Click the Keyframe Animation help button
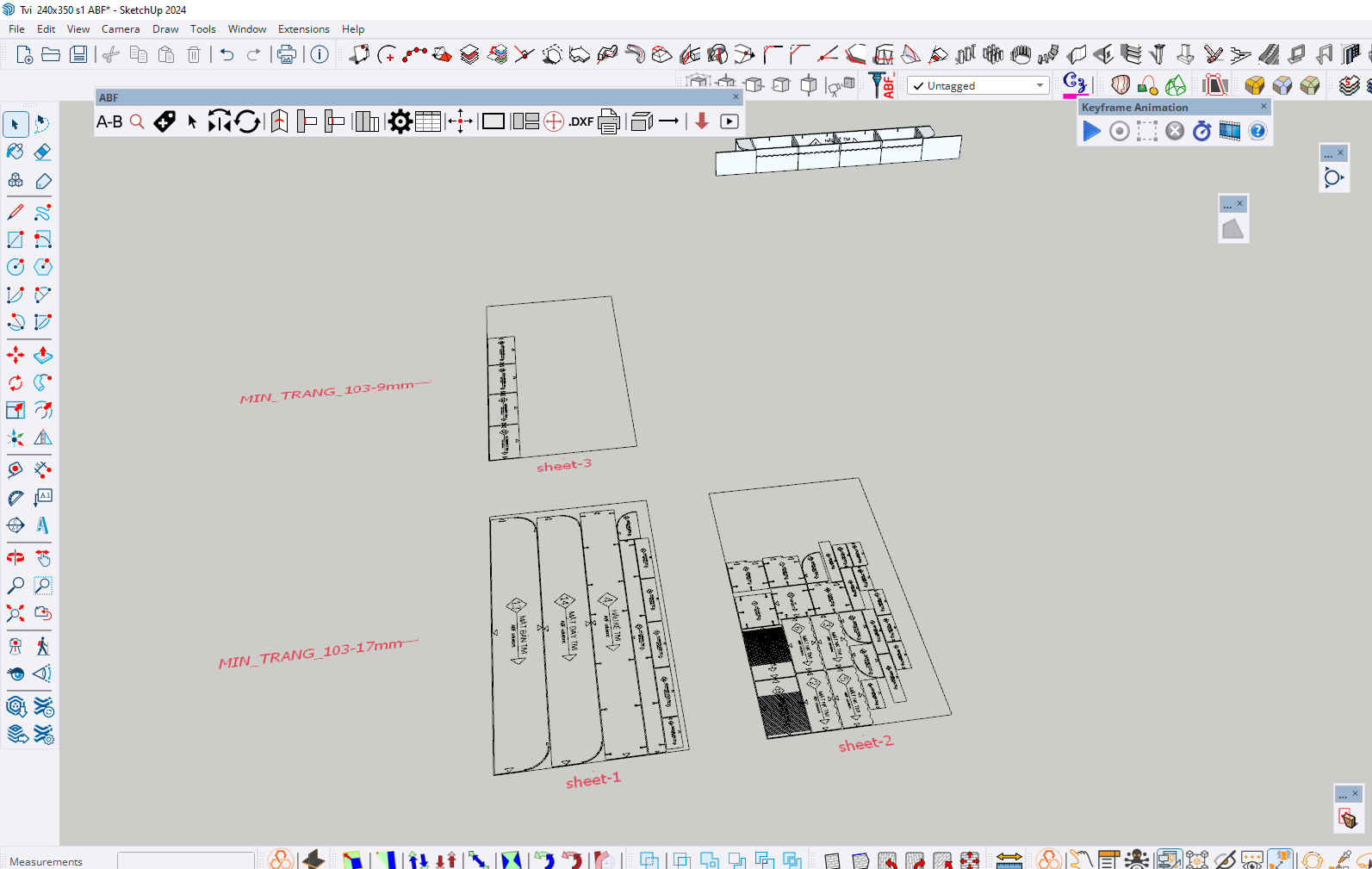This screenshot has height=869, width=1372. coord(1257,131)
